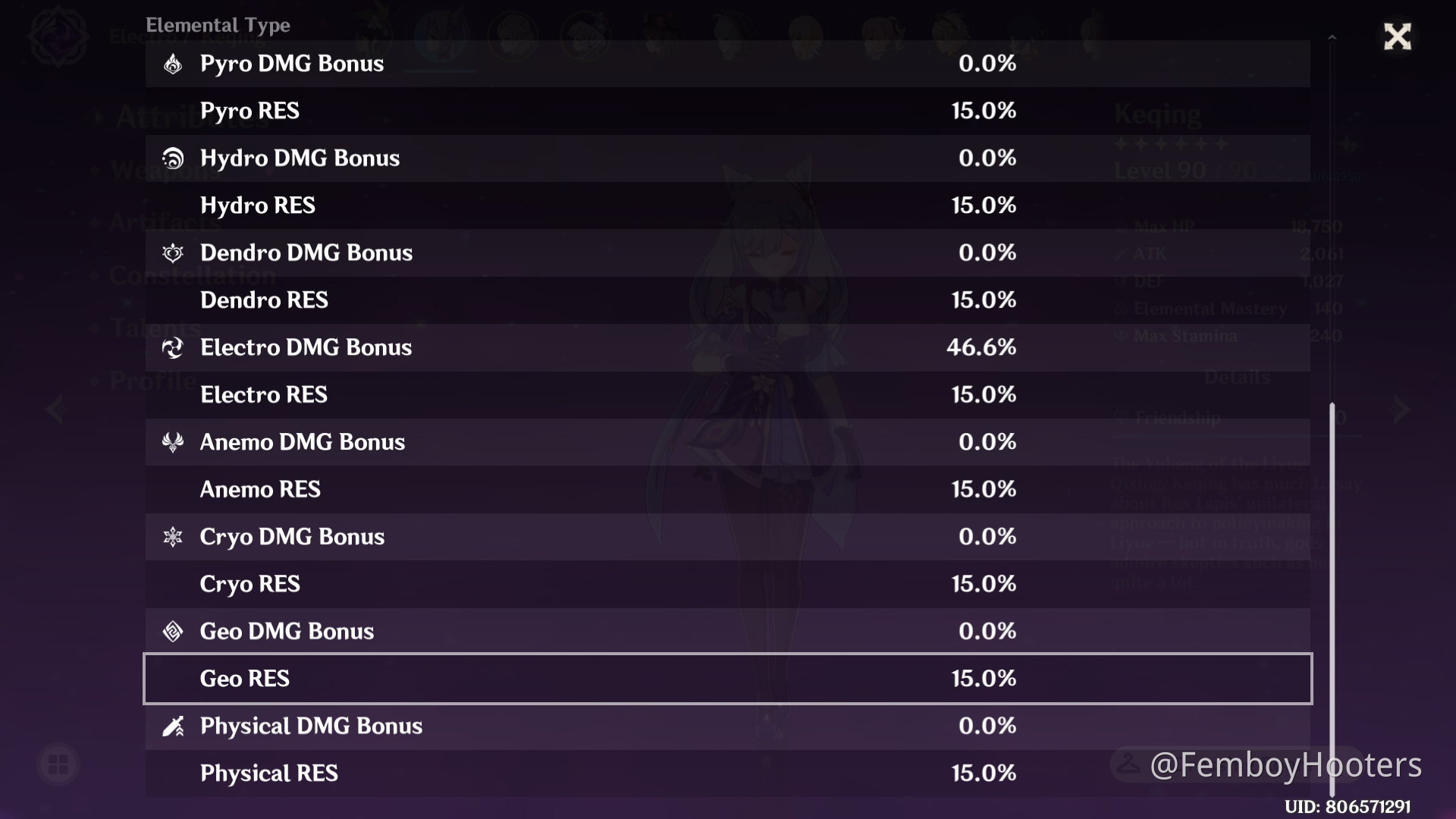Close the attribute details panel
The width and height of the screenshot is (1456, 819).
(1397, 36)
